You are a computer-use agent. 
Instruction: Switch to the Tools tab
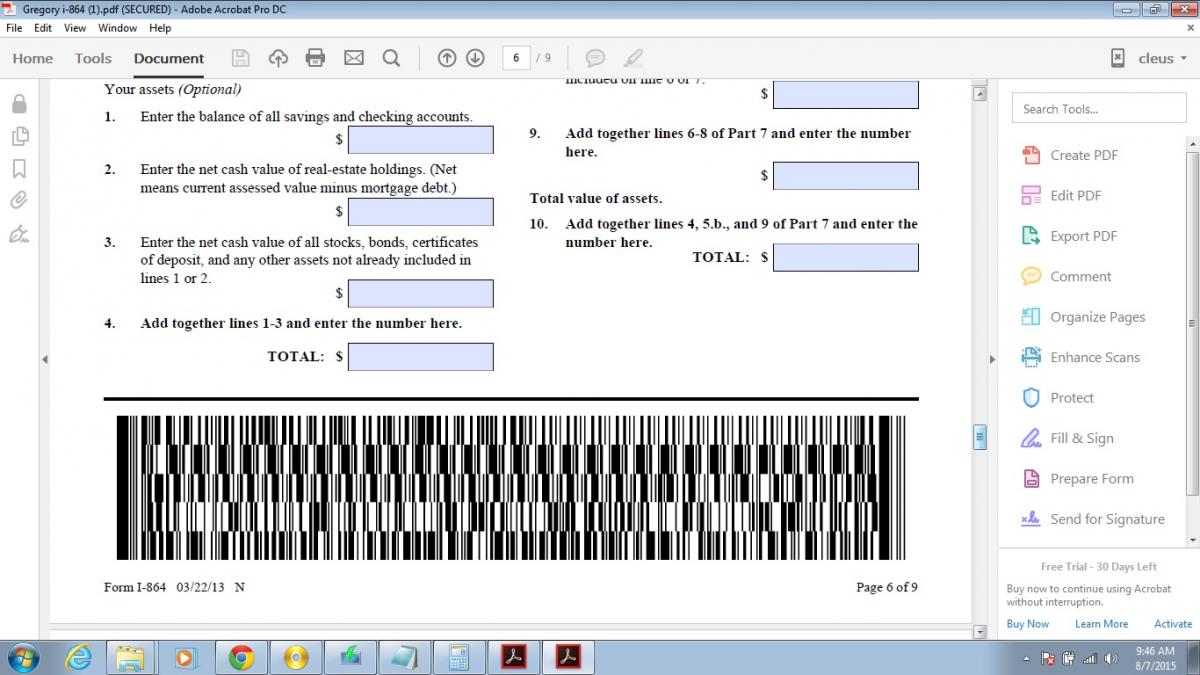click(93, 58)
